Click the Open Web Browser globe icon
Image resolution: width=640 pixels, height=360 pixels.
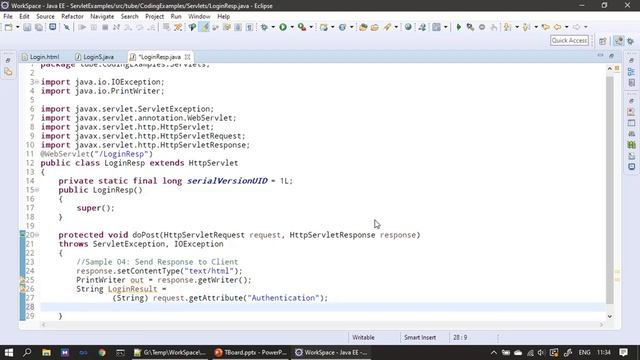(408, 27)
